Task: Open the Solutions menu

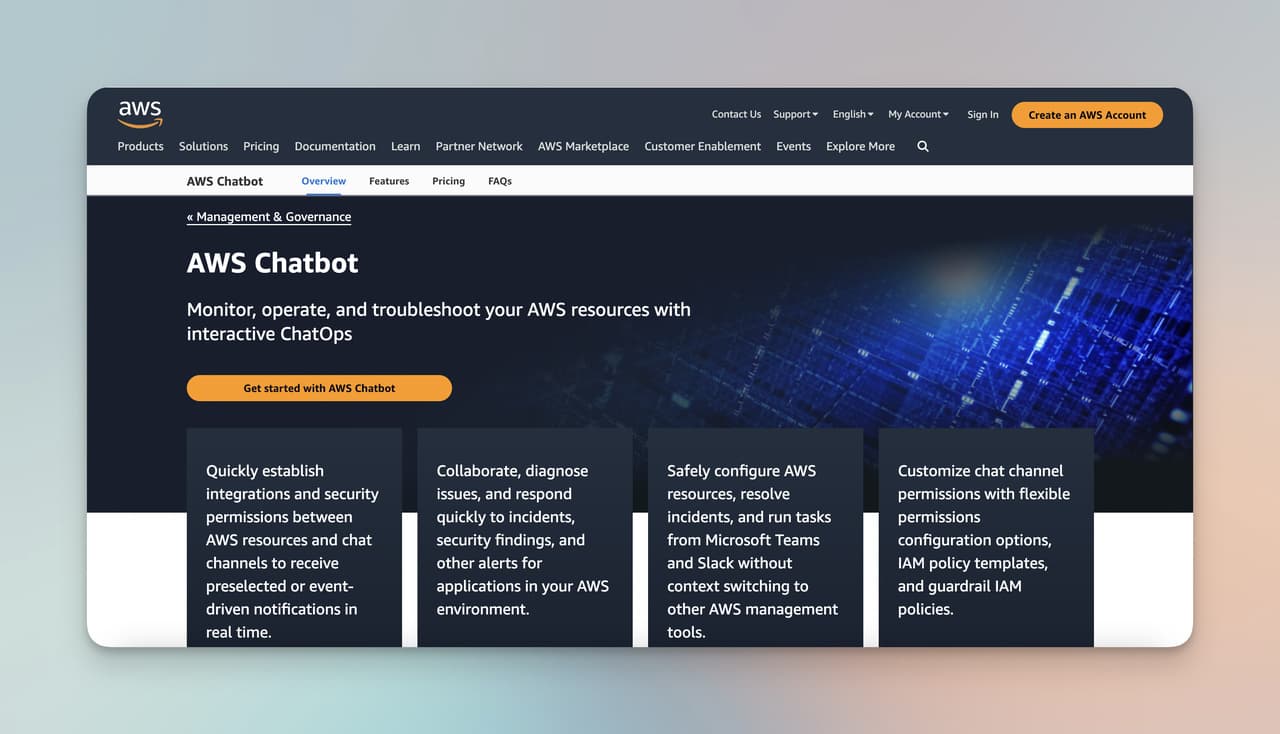Action: 203,146
